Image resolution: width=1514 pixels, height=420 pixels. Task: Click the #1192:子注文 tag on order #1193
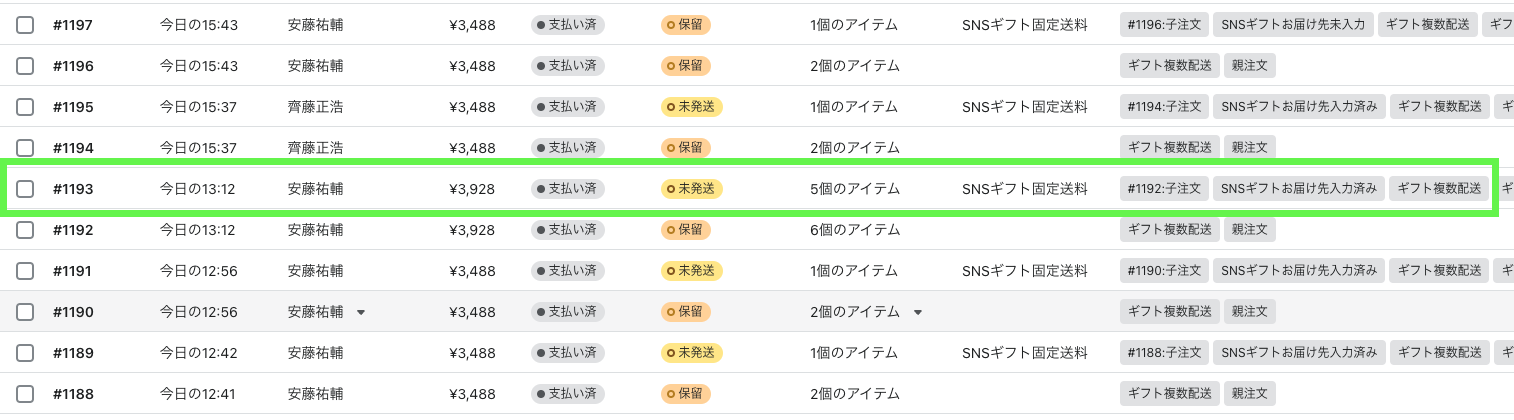pyautogui.click(x=1164, y=189)
